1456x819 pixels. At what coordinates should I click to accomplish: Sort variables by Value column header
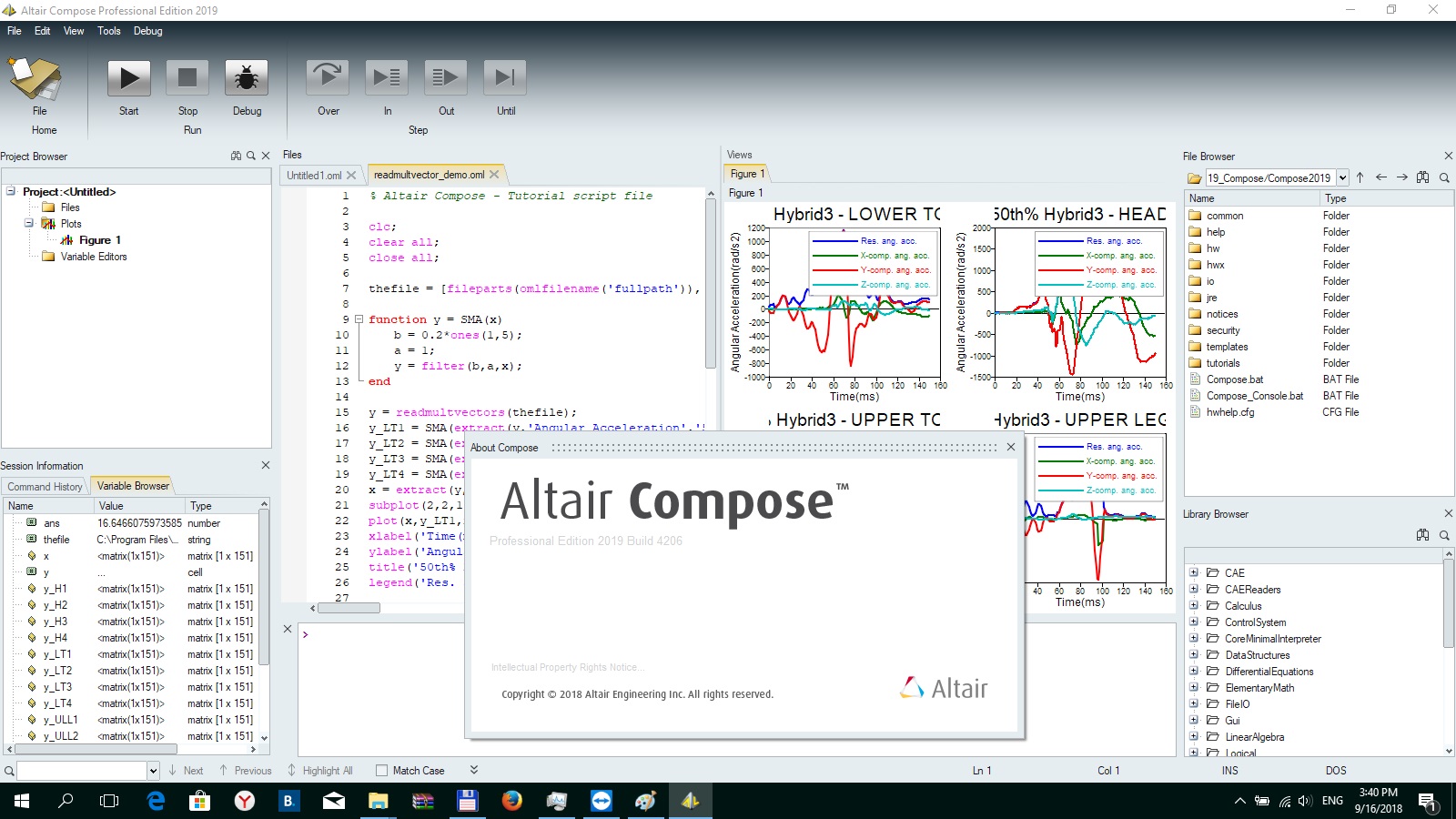139,506
